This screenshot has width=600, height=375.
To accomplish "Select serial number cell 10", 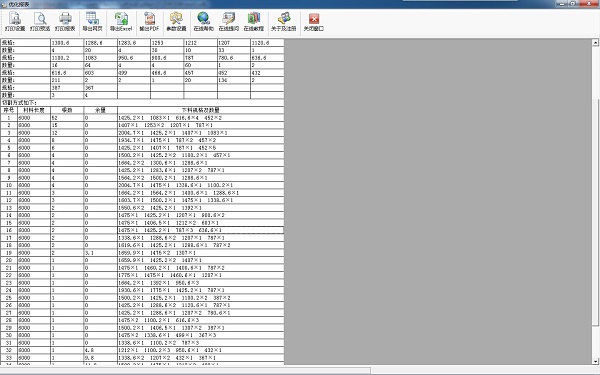I will (9, 185).
